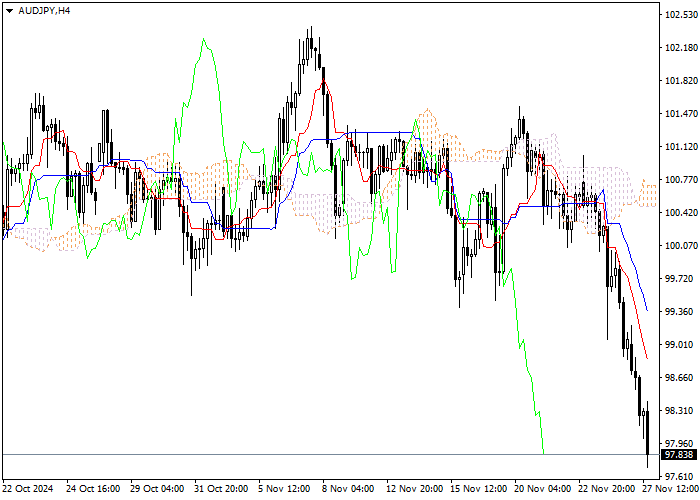The image size is (700, 500).
Task: Open the AUDJPY,H4 chart dropdown arrow
Action: 9,11
